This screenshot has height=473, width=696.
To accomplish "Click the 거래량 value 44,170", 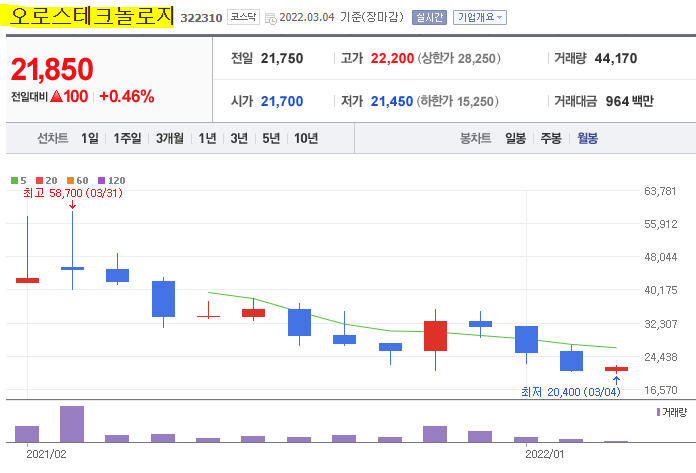I will coord(616,59).
